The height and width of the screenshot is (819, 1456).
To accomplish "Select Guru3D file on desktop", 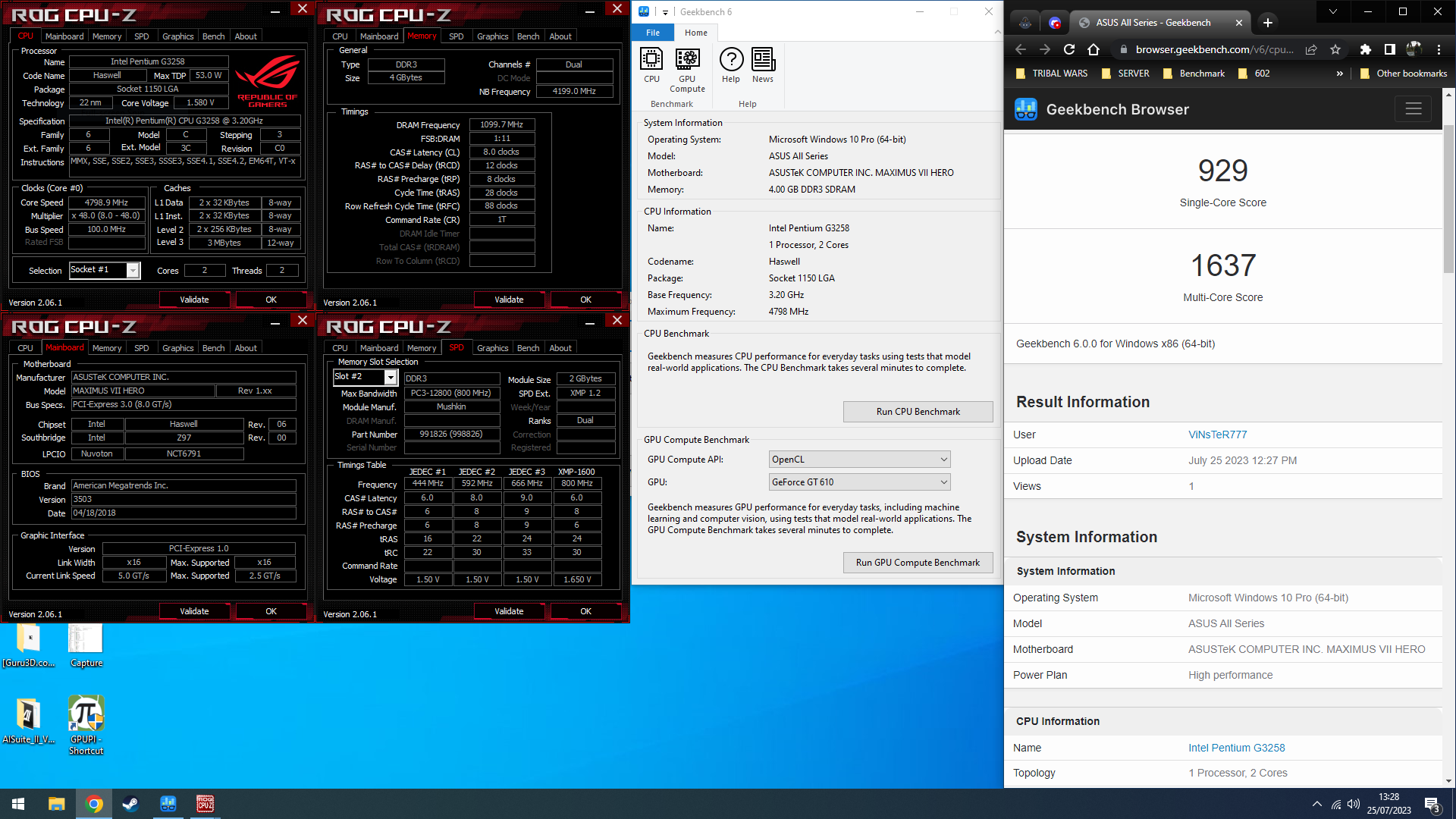I will pyautogui.click(x=28, y=645).
